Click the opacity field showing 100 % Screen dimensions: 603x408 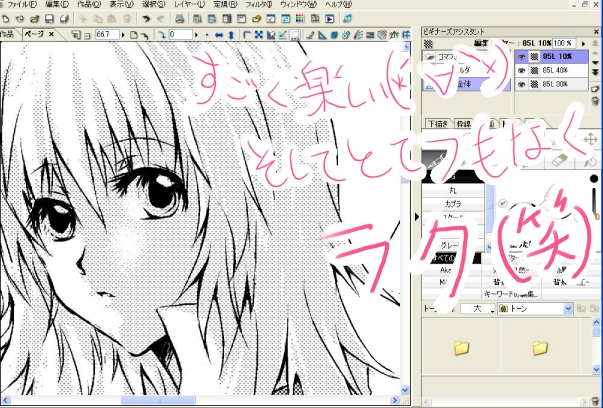tap(564, 43)
